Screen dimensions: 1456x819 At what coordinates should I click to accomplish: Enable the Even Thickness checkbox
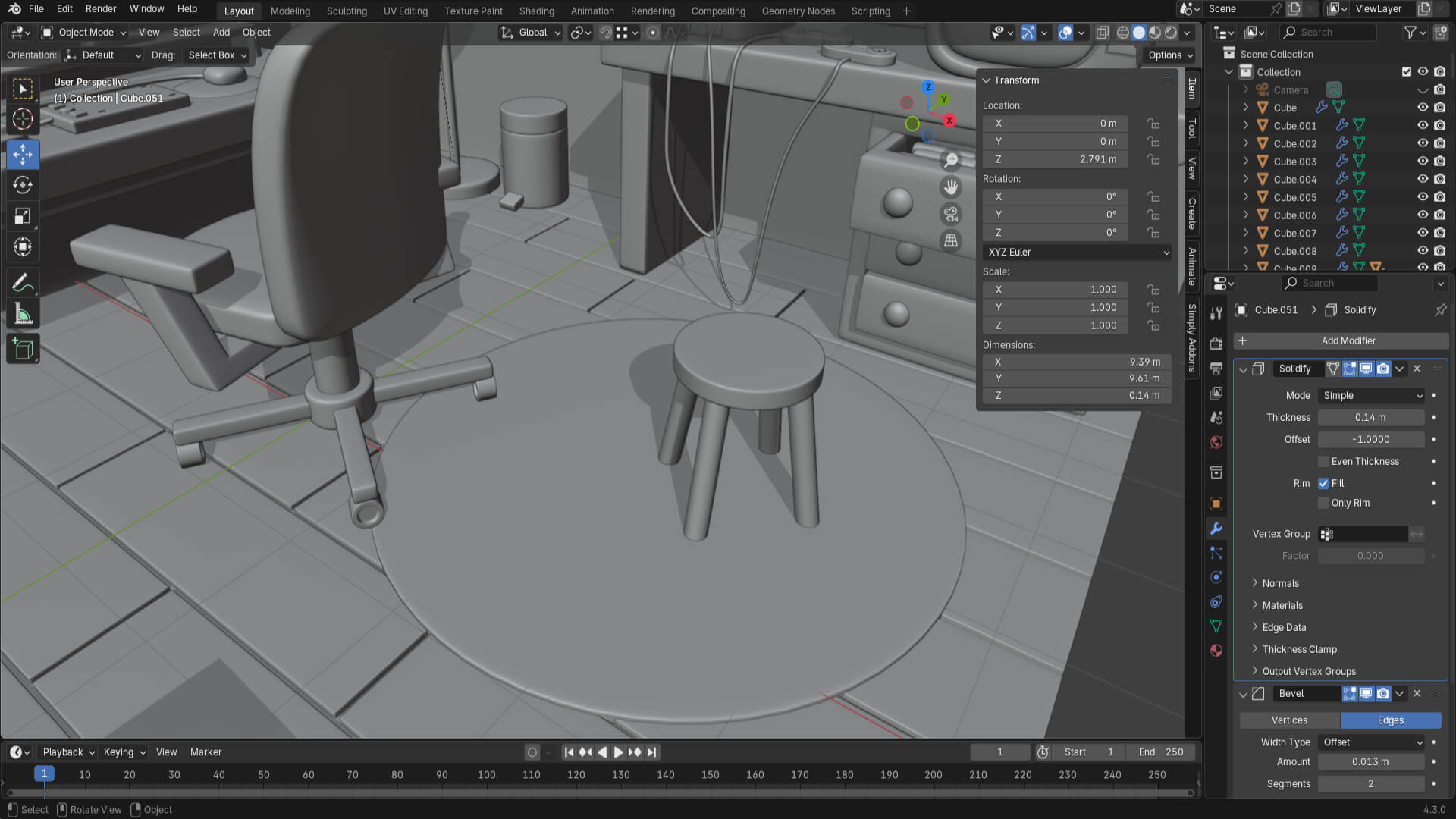[1323, 461]
